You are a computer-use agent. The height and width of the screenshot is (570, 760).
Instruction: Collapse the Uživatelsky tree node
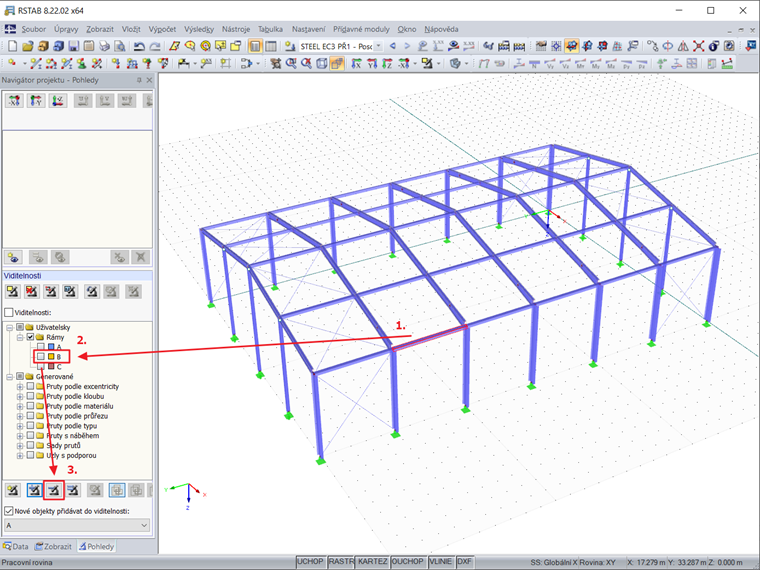[10, 327]
